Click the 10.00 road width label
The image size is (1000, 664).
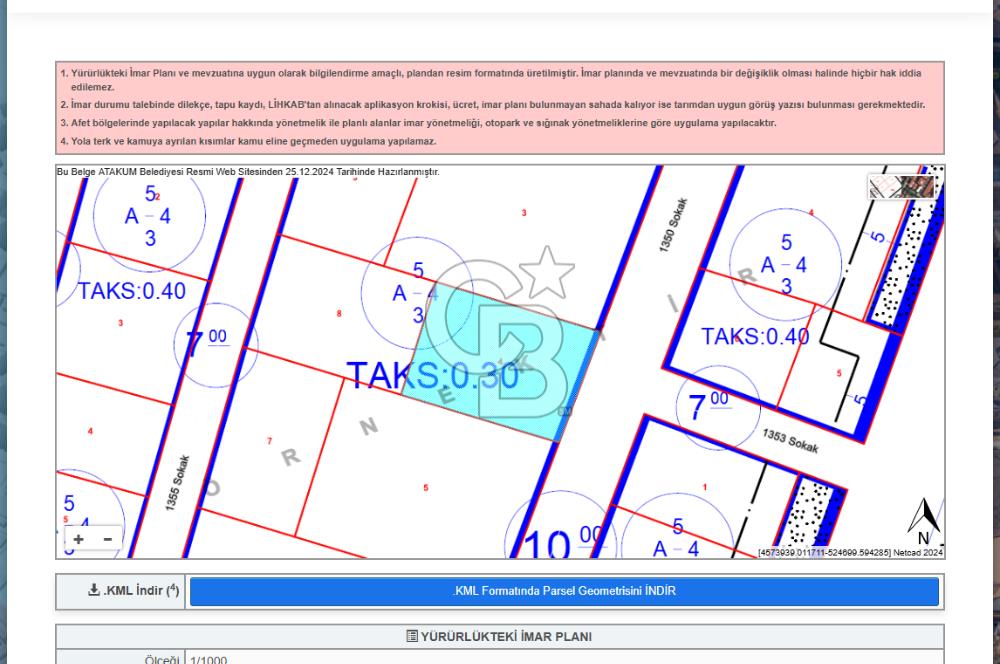pos(563,545)
